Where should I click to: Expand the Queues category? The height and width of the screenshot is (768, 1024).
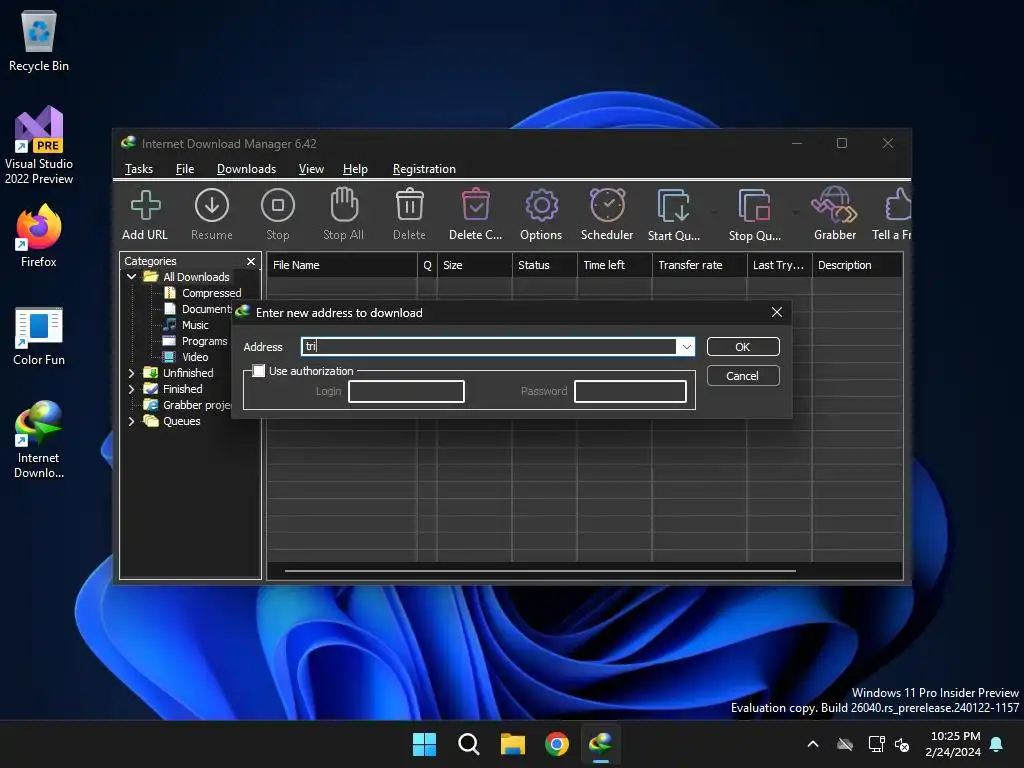(131, 421)
